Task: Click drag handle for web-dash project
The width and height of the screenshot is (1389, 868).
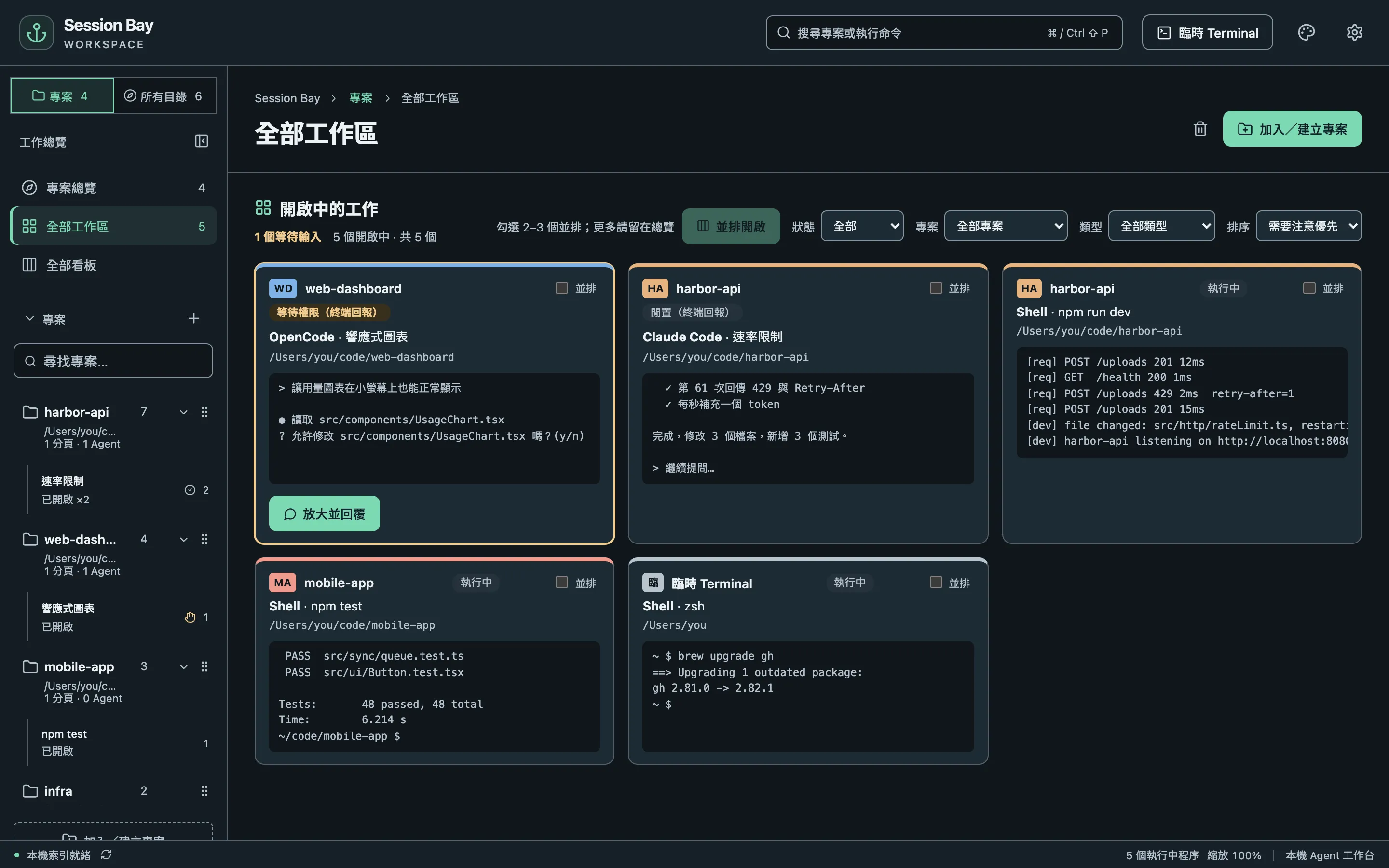Action: click(204, 539)
